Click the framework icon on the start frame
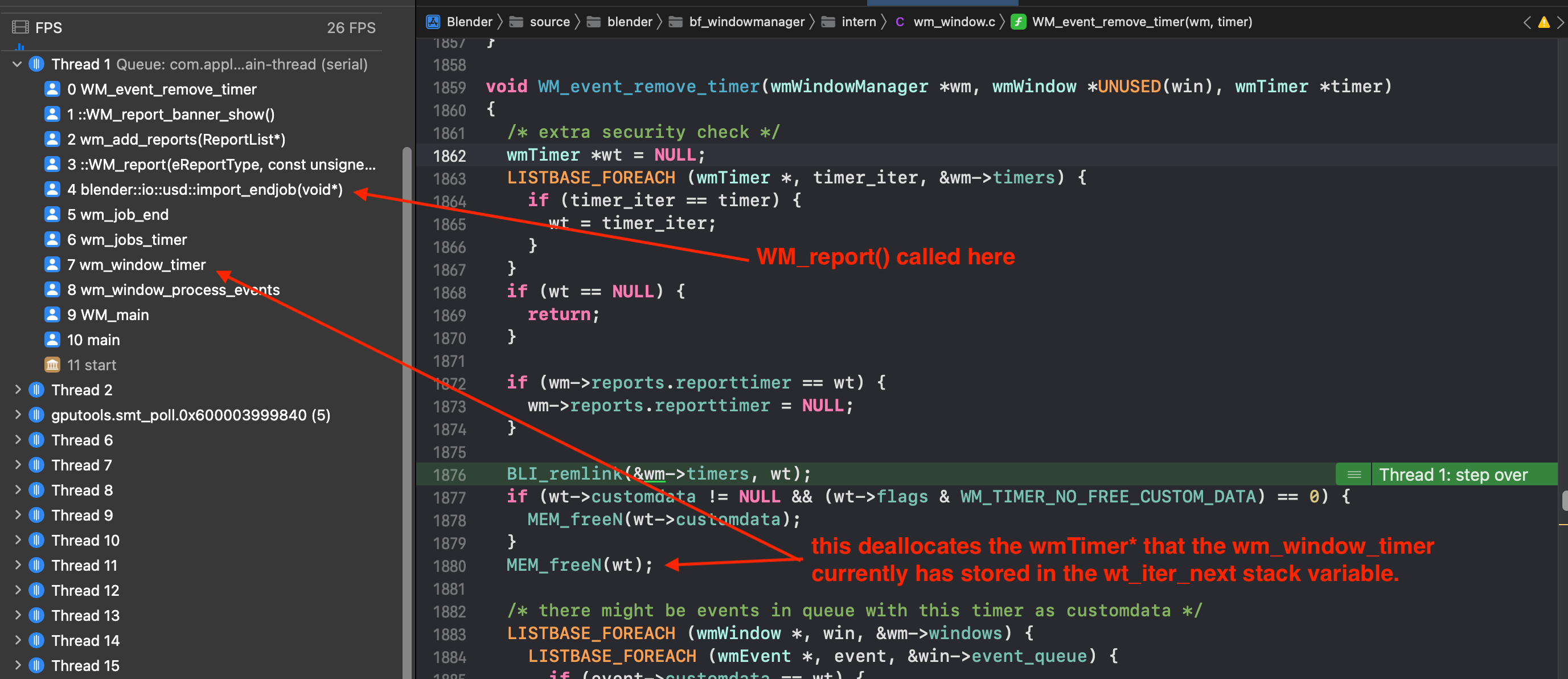This screenshot has width=1568, height=679. click(x=52, y=364)
